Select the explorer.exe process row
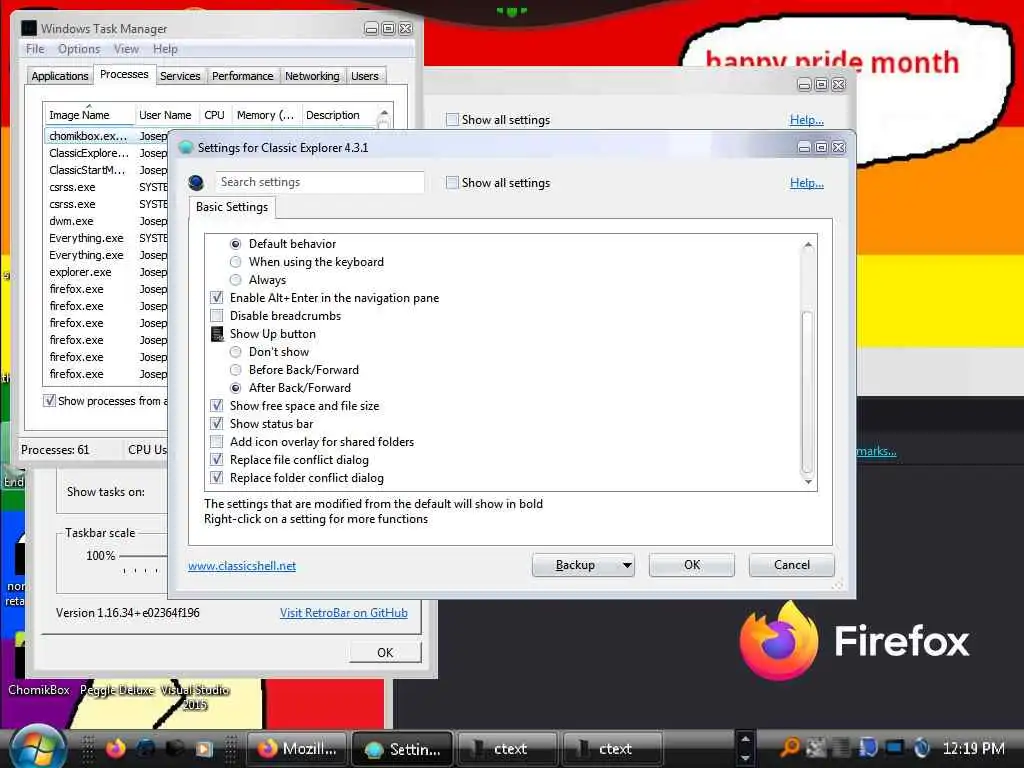The image size is (1024, 768). point(108,272)
